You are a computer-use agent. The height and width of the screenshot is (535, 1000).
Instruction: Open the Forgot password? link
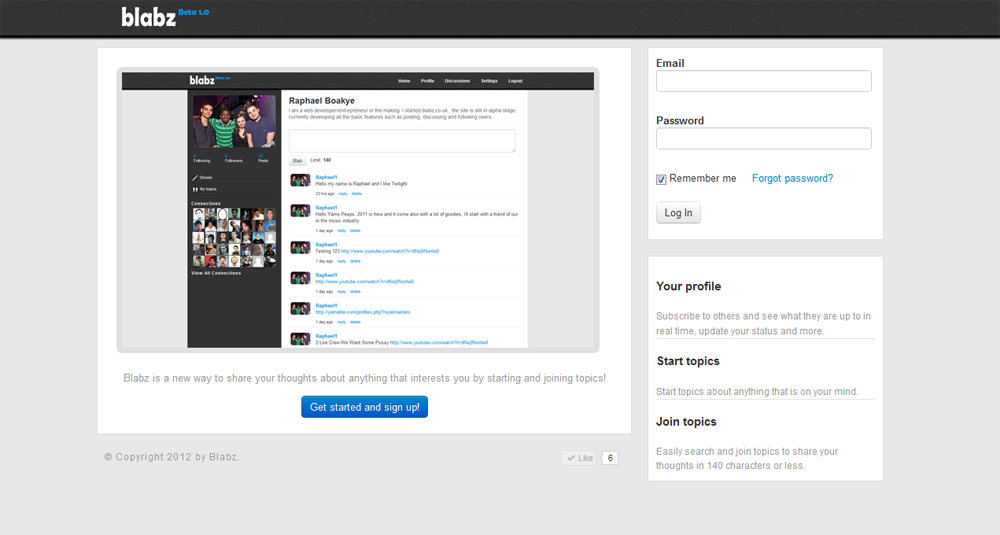click(x=792, y=179)
